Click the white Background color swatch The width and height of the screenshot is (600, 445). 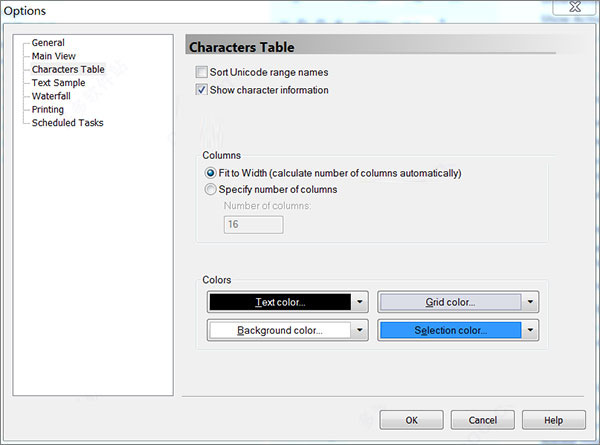(x=280, y=330)
